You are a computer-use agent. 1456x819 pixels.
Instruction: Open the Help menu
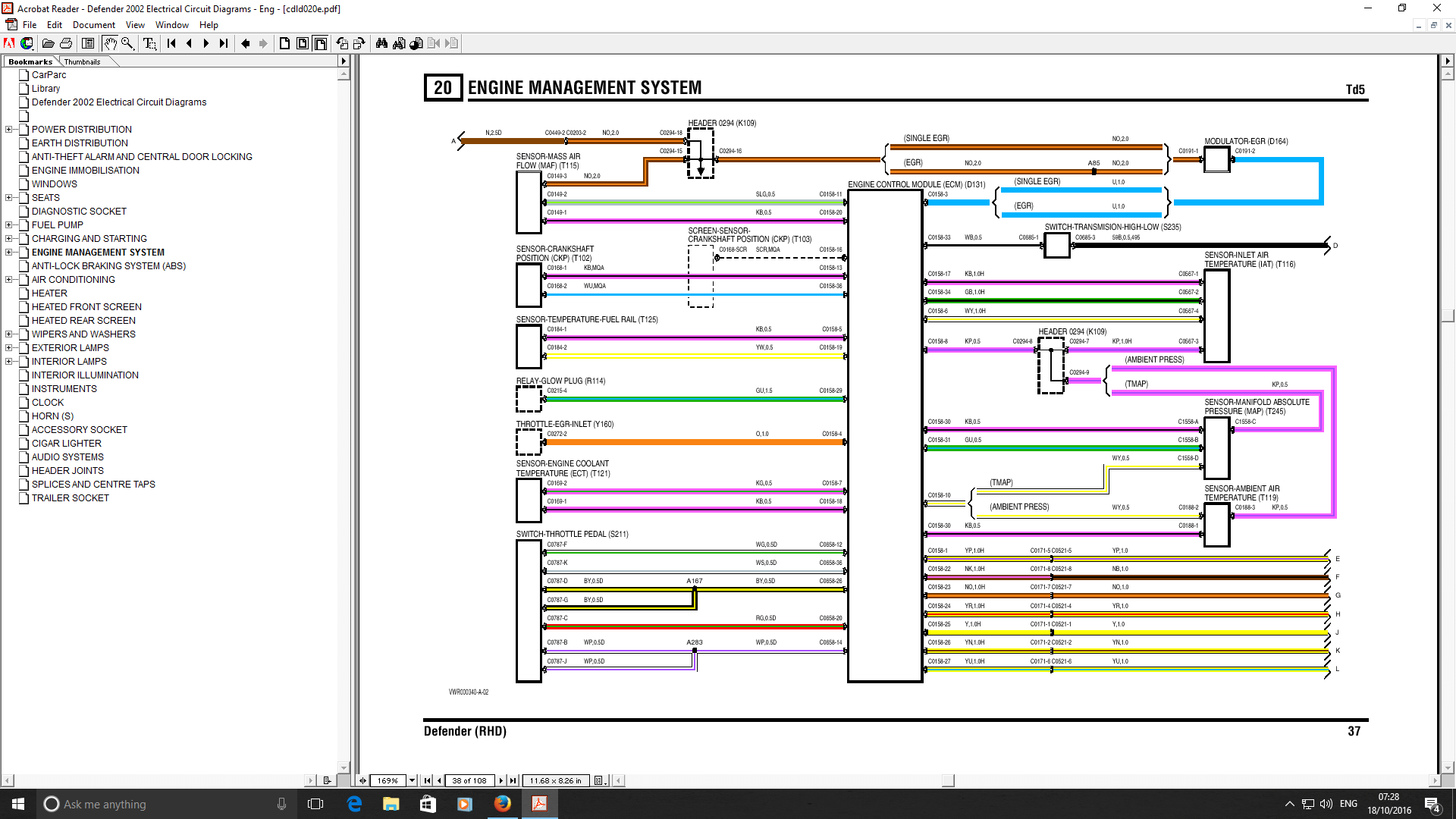tap(209, 25)
